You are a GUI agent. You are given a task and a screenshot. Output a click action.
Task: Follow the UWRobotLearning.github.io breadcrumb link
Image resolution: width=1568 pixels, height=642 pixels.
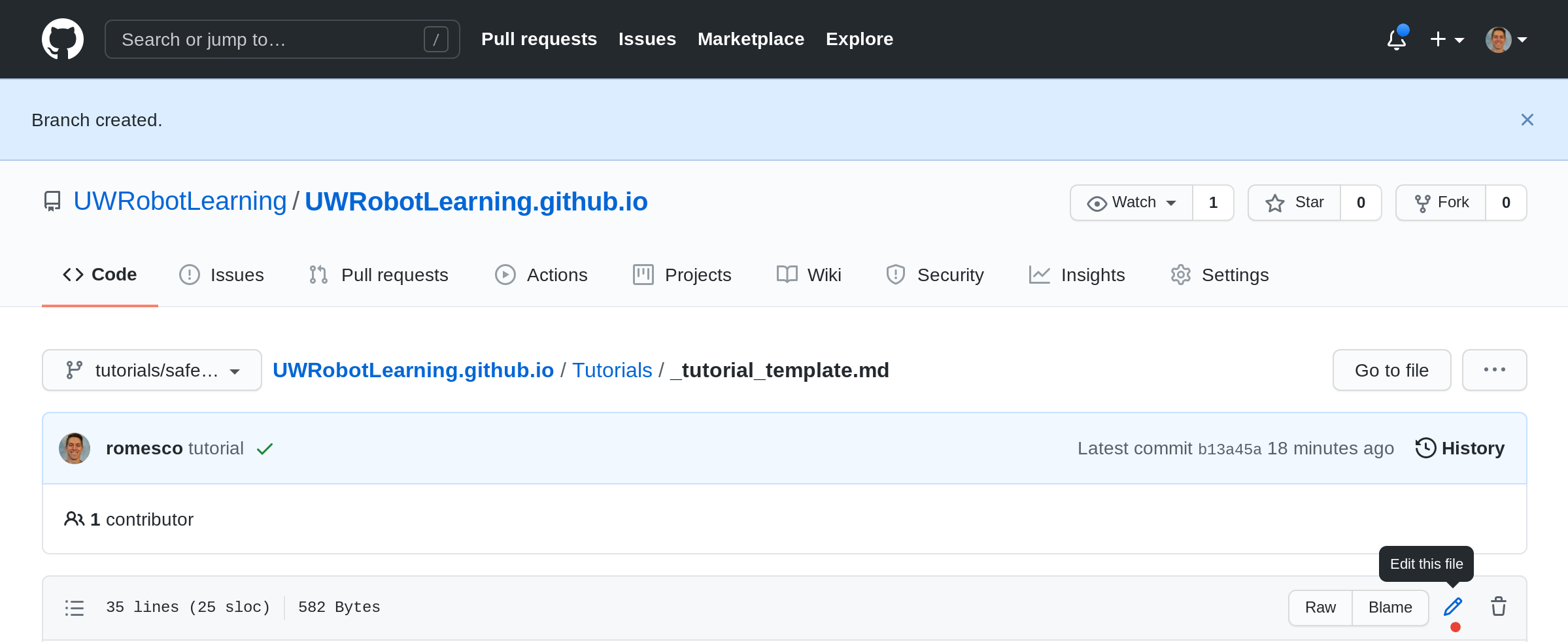click(413, 370)
